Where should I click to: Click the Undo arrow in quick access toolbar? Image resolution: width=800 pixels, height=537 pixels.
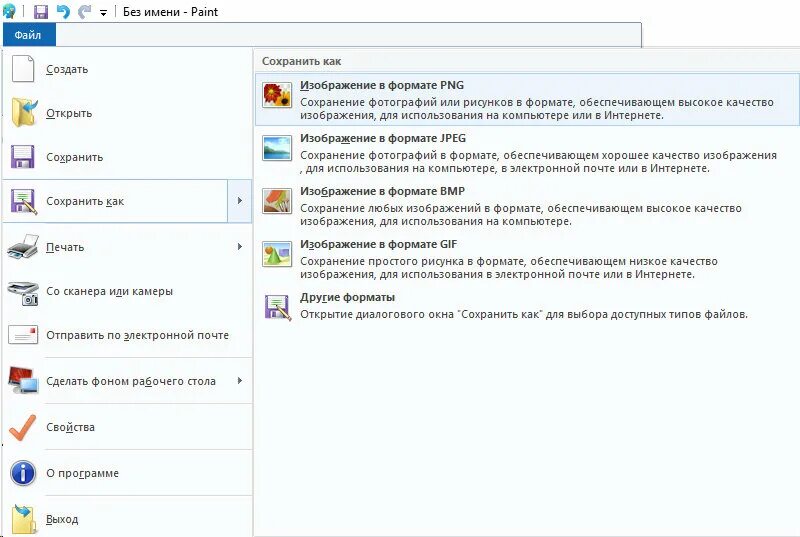(x=63, y=11)
